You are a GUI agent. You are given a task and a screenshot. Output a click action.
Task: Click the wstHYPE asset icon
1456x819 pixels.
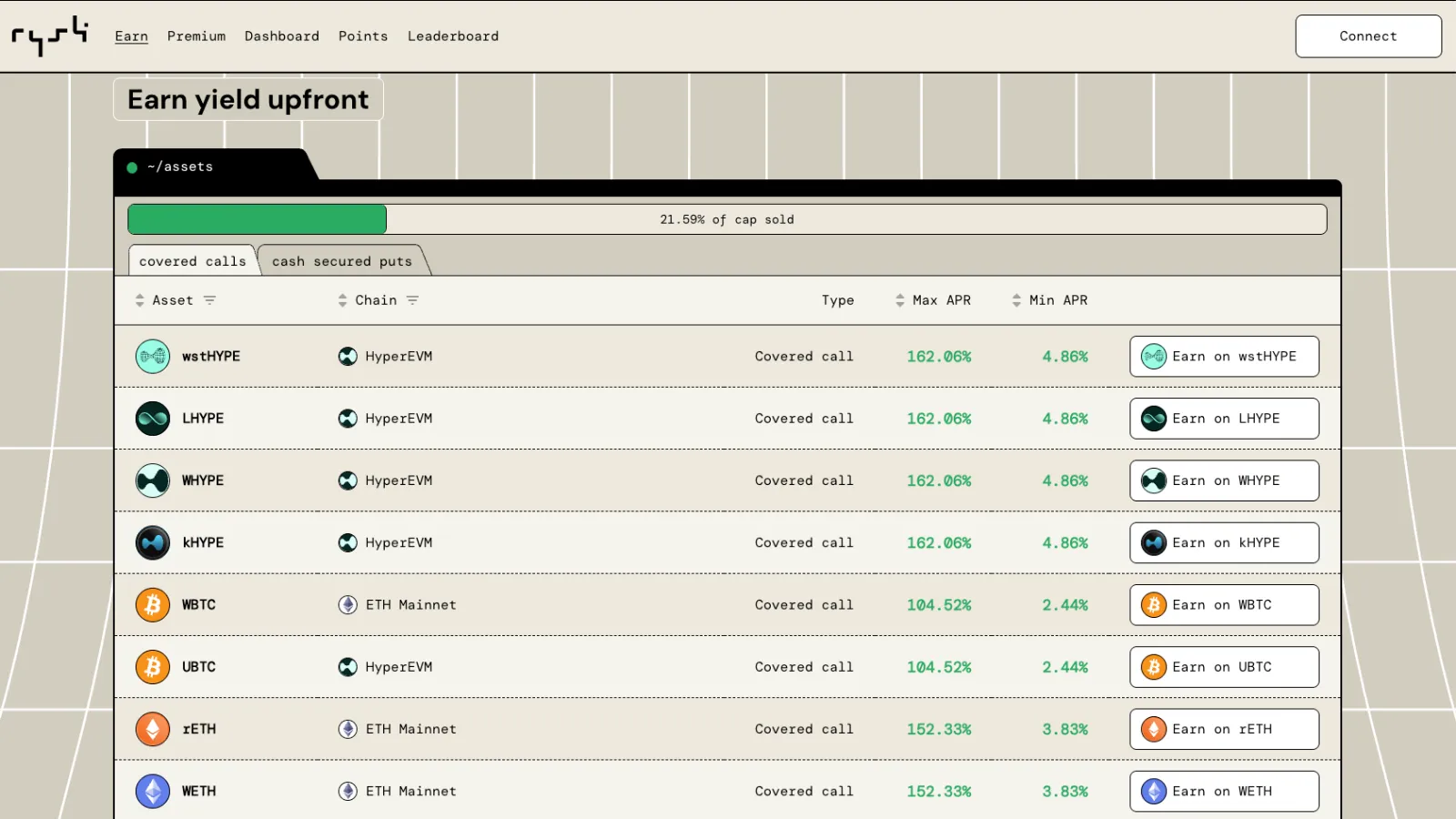pyautogui.click(x=153, y=357)
